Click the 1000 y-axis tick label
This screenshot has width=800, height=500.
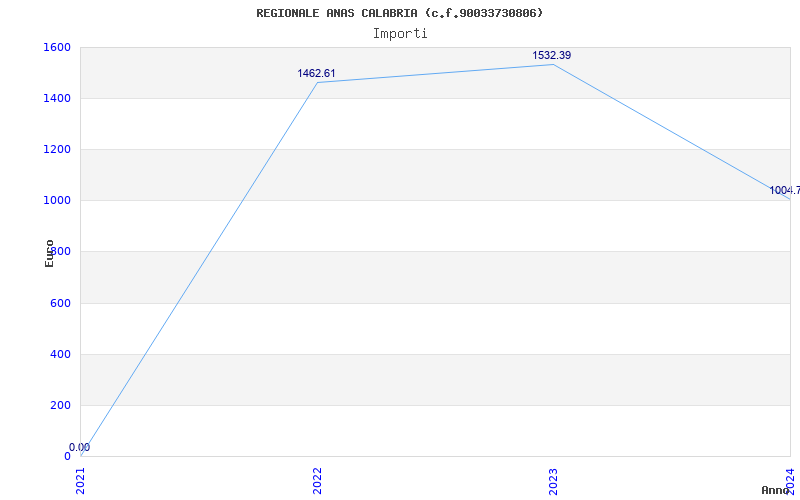pyautogui.click(x=57, y=201)
